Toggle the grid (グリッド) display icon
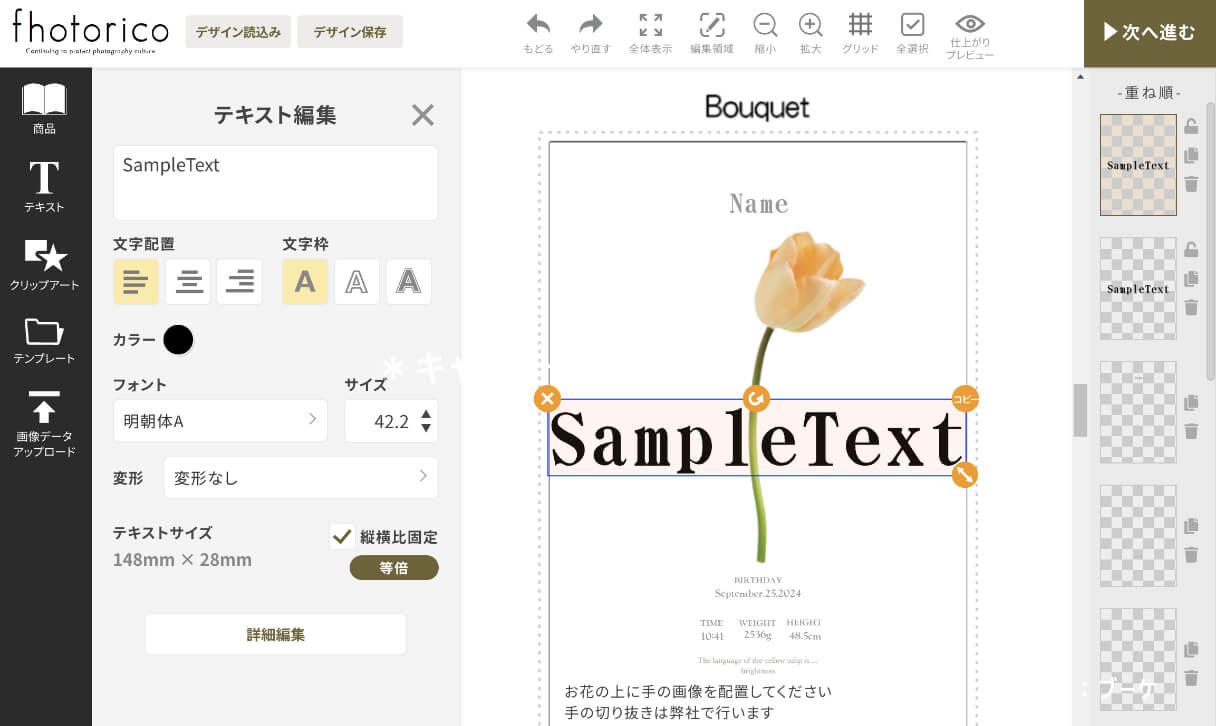 [x=860, y=25]
